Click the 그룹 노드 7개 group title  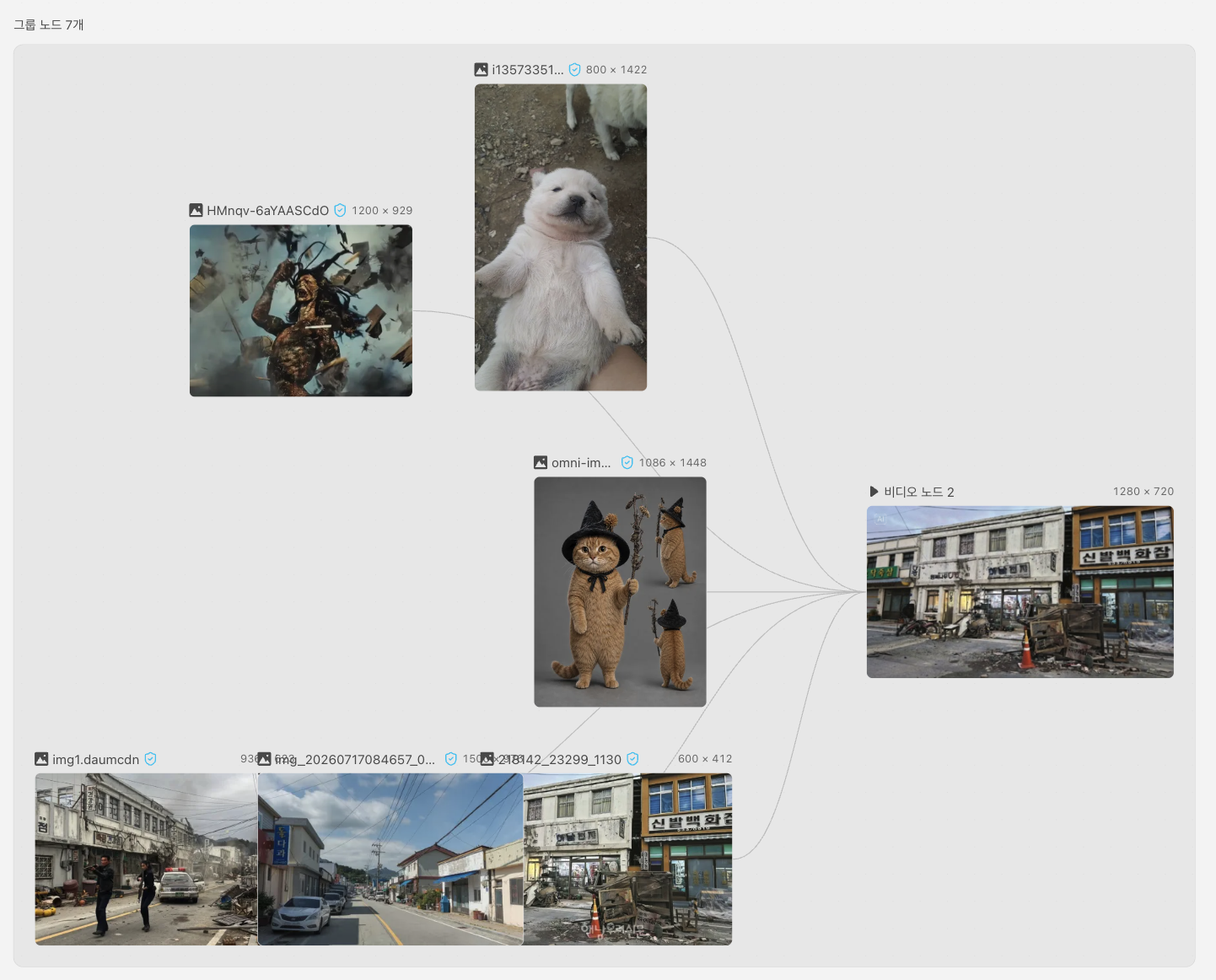49,24
